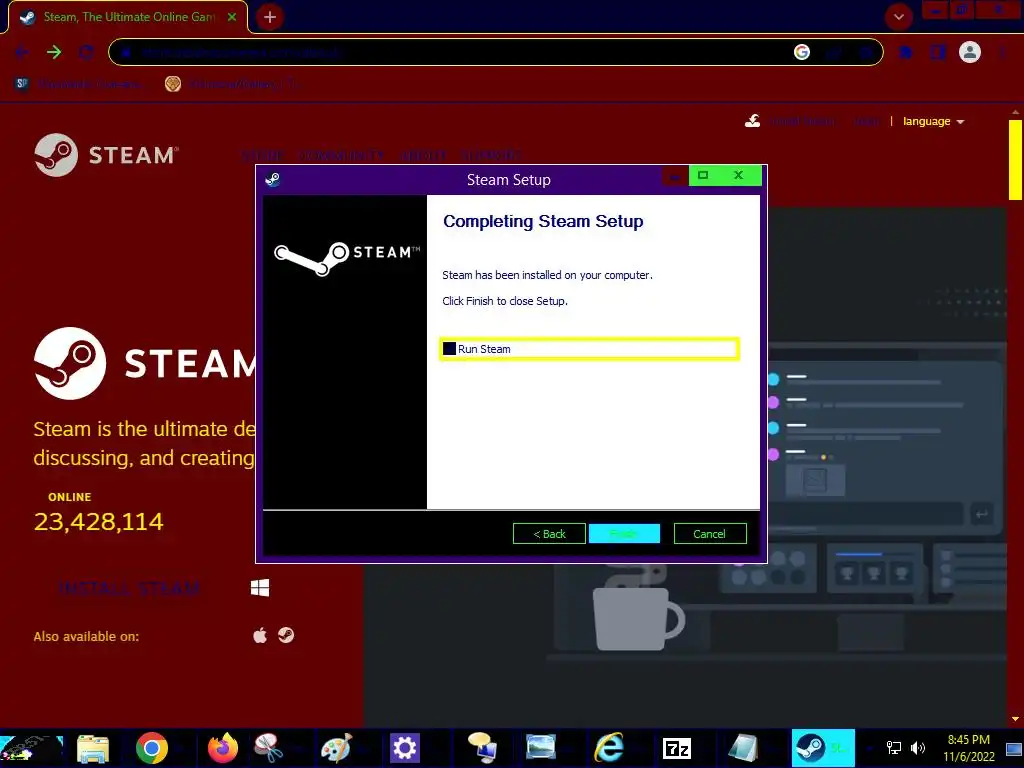1024x768 pixels.
Task: Click the browser back arrow
Action: click(22, 52)
